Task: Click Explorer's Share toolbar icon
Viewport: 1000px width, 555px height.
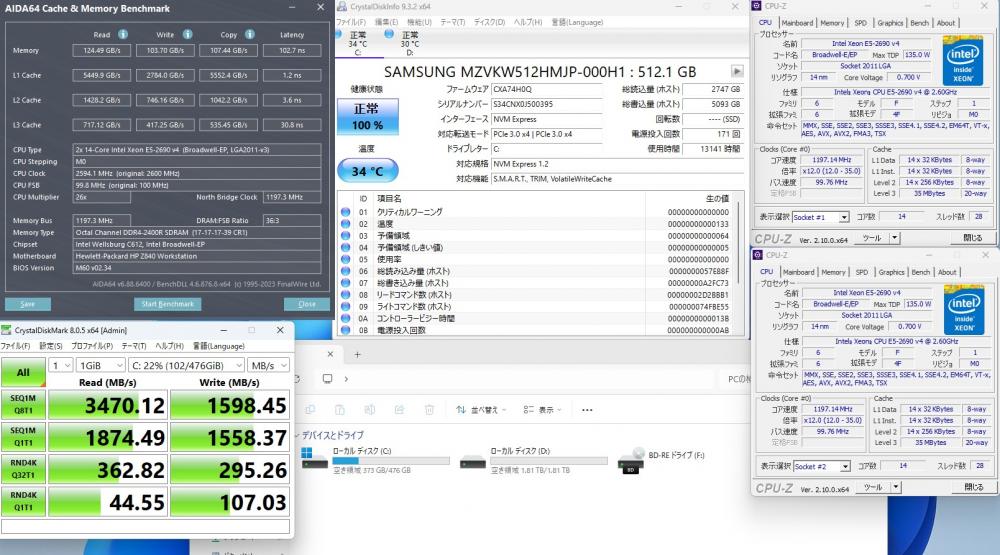Action: (399, 410)
